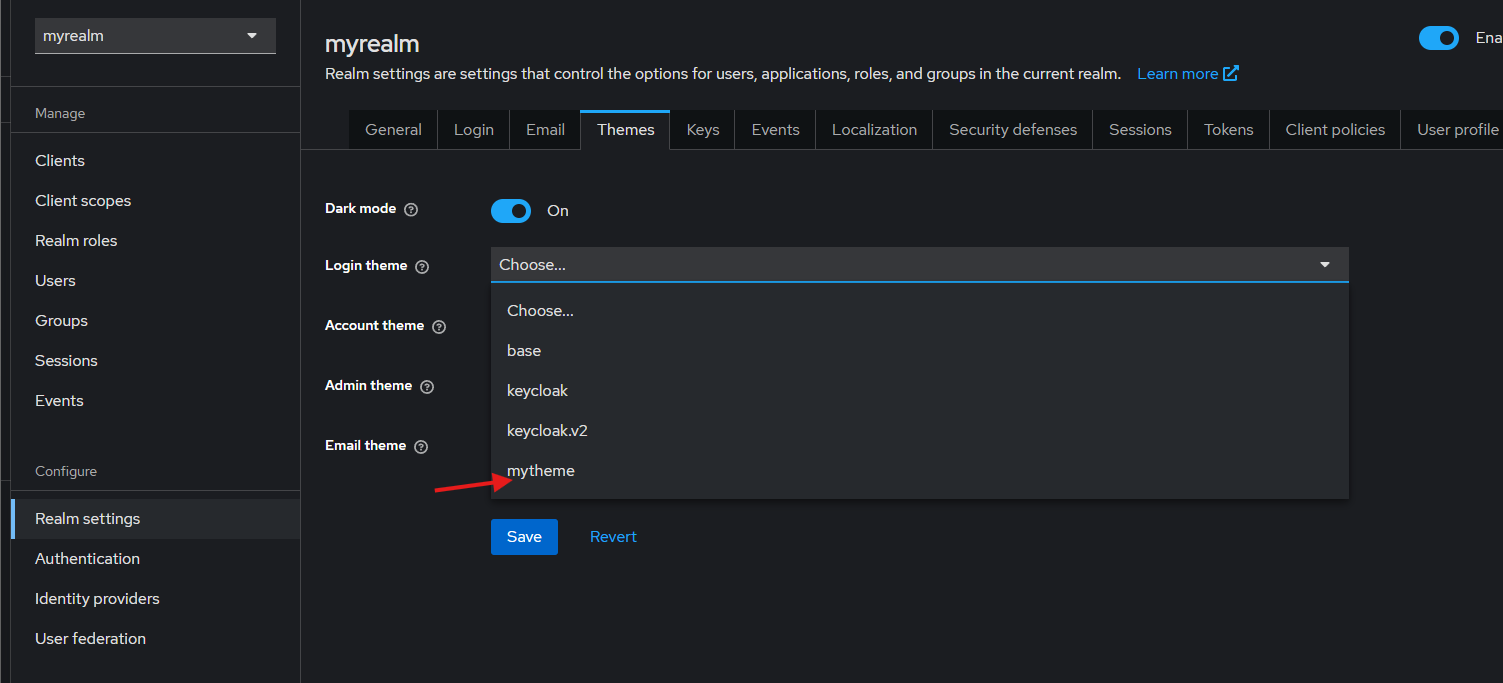Switch to the Sessions tab
The width and height of the screenshot is (1503, 683).
point(1140,130)
